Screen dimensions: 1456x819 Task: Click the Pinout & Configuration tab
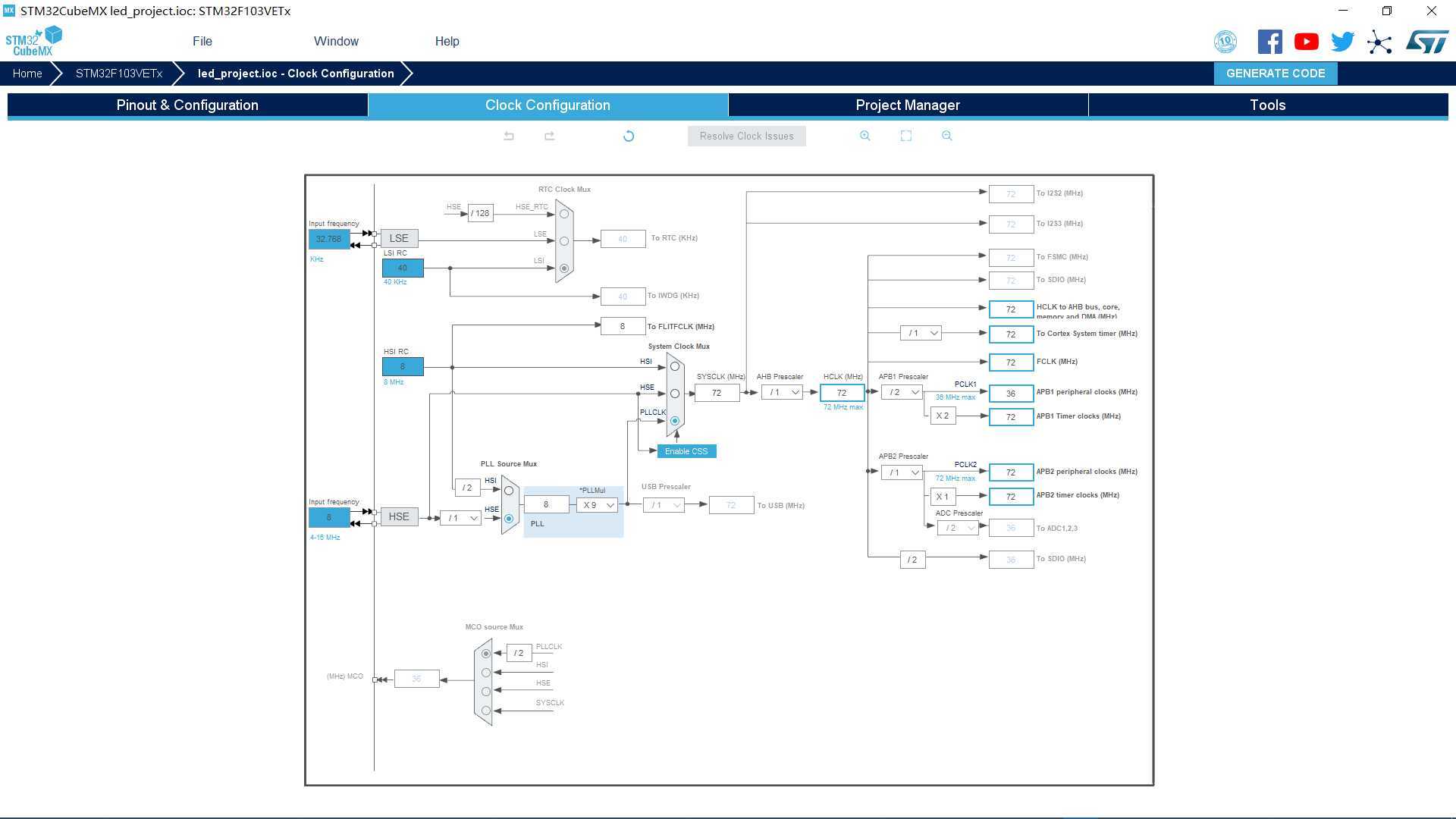(187, 105)
